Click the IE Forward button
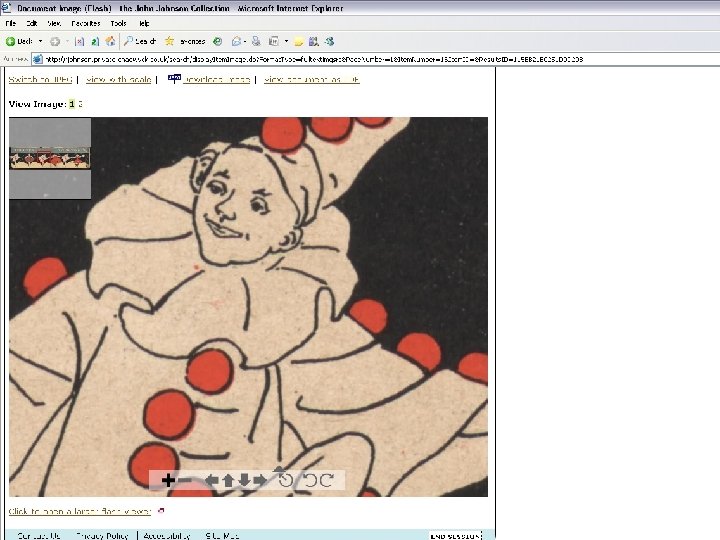 click(55, 42)
